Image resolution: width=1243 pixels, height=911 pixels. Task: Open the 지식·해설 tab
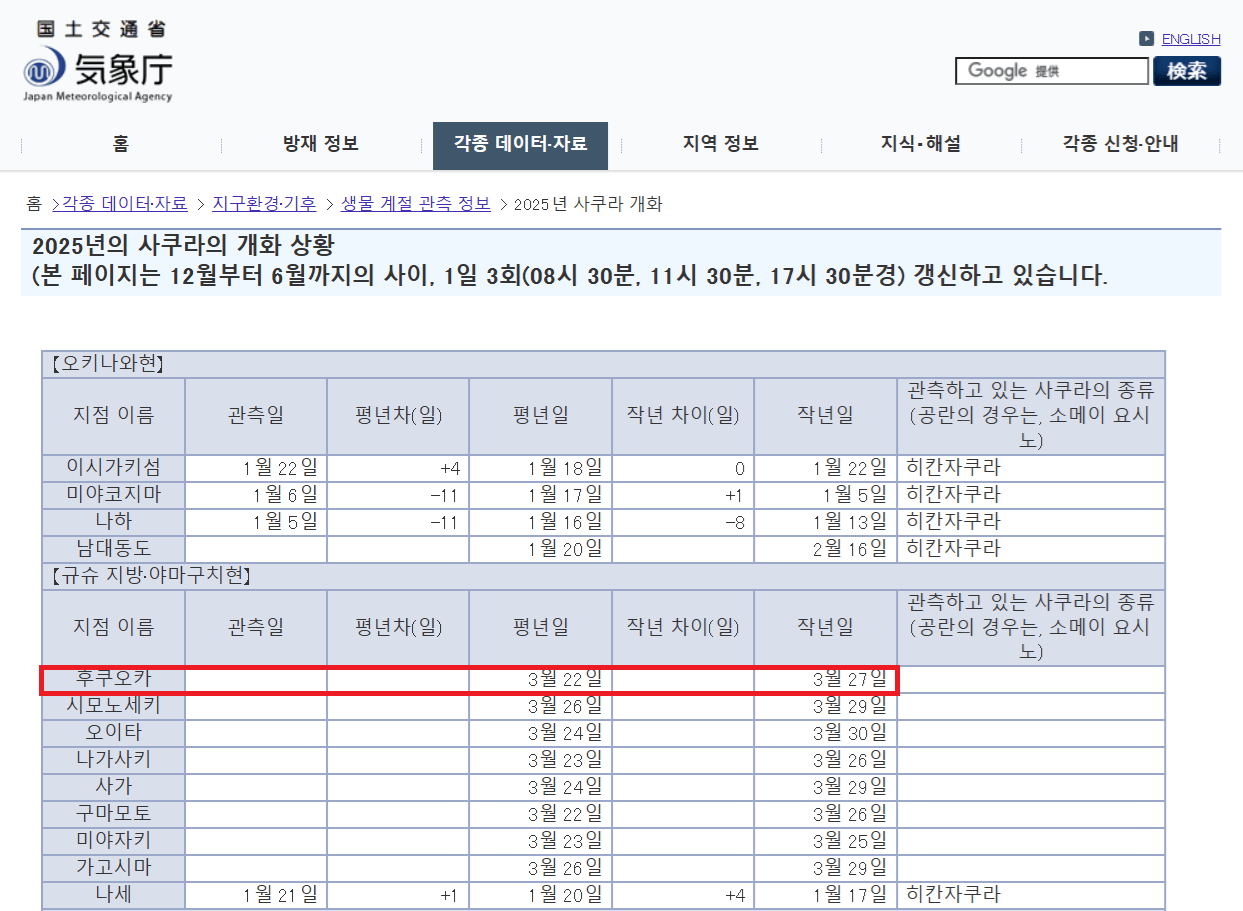pyautogui.click(x=920, y=145)
